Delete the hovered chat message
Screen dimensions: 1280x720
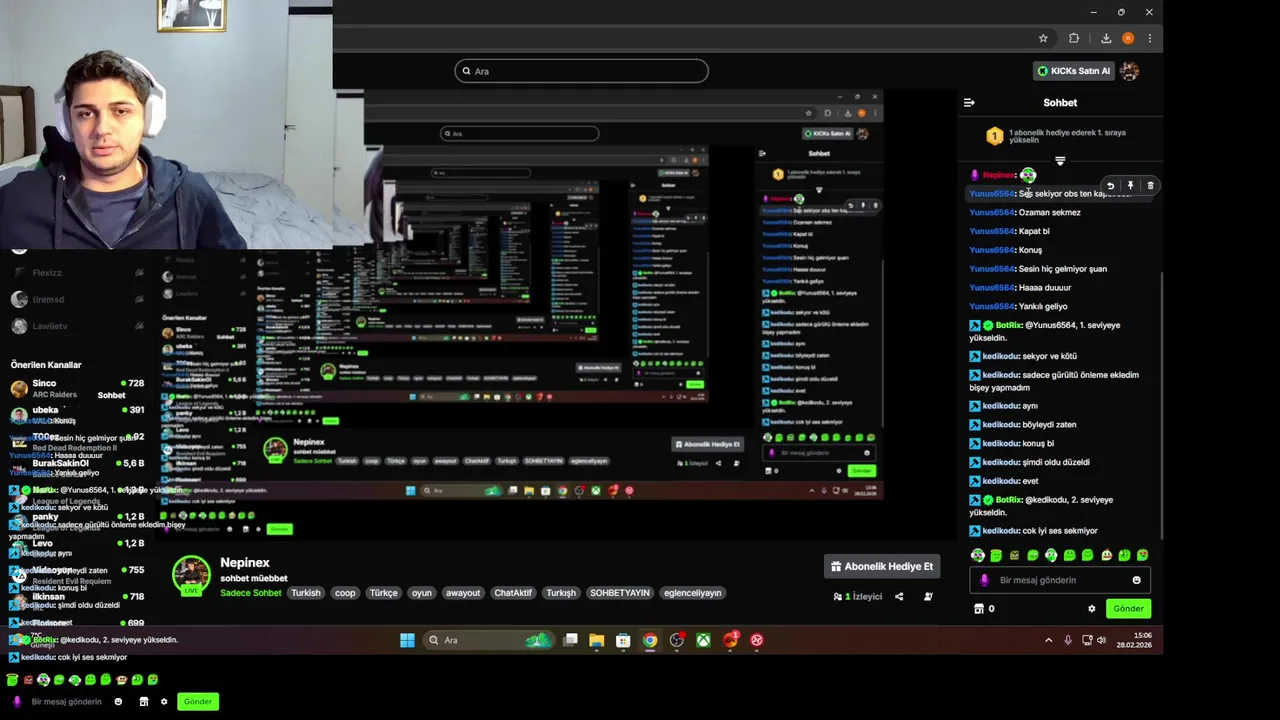[1150, 186]
